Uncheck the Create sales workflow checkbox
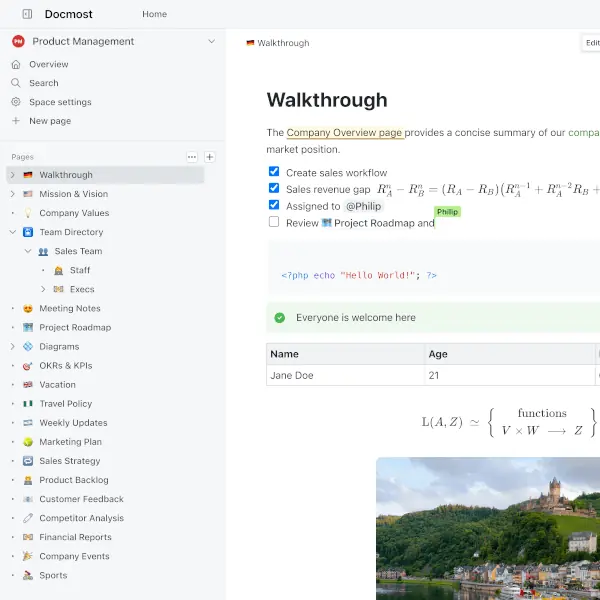Viewport: 600px width, 600px height. (x=274, y=172)
